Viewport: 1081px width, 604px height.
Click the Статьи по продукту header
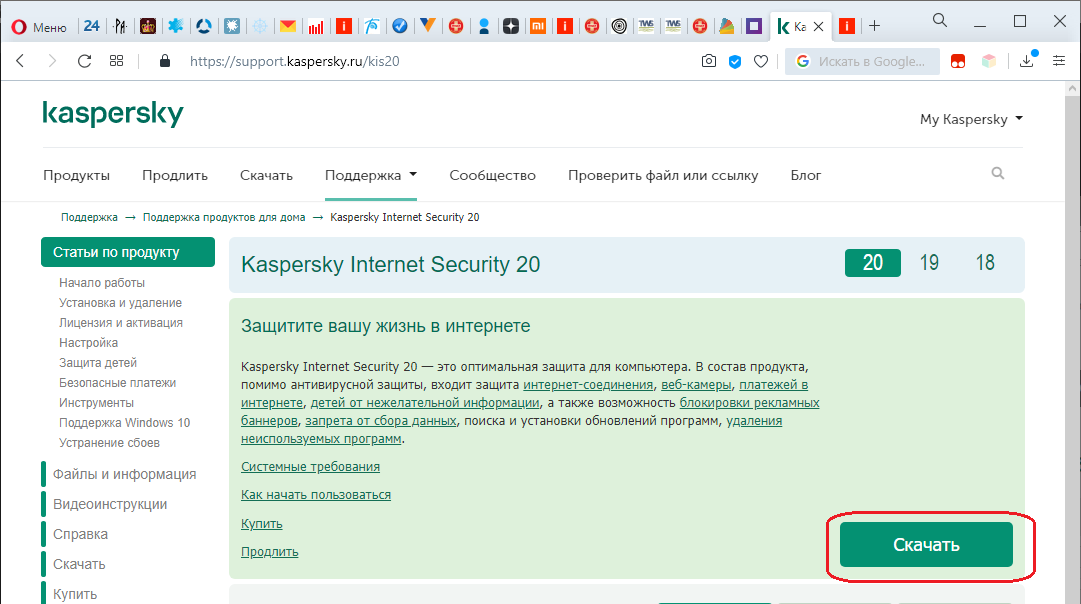pyautogui.click(x=128, y=252)
